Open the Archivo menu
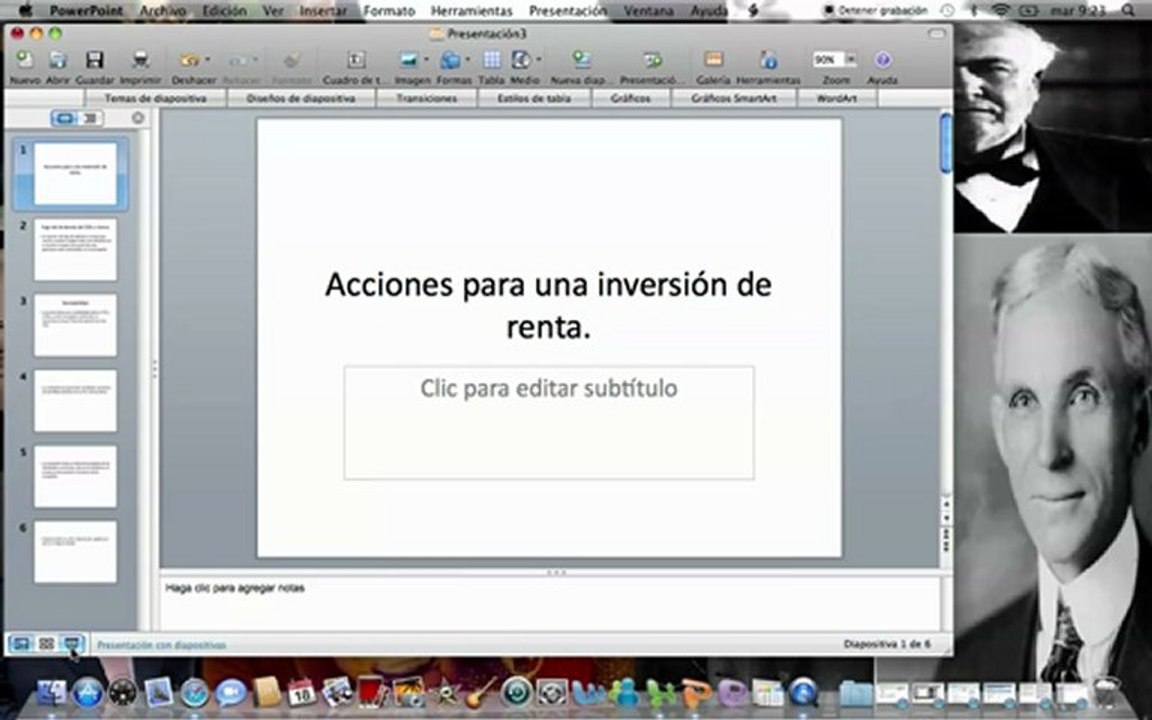This screenshot has height=720, width=1152. point(162,10)
